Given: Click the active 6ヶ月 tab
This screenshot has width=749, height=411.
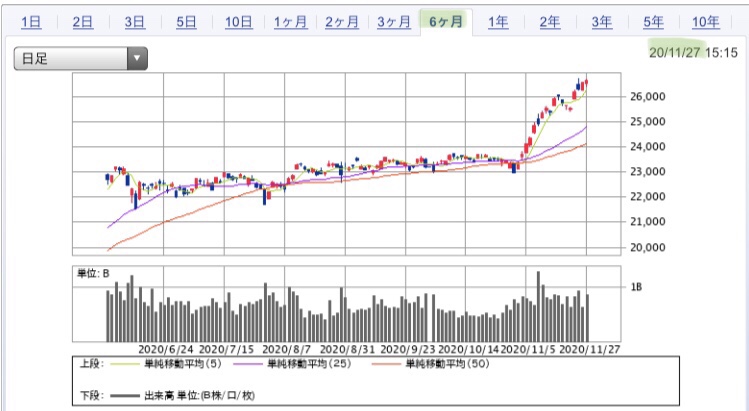Looking at the screenshot, I should 446,22.
